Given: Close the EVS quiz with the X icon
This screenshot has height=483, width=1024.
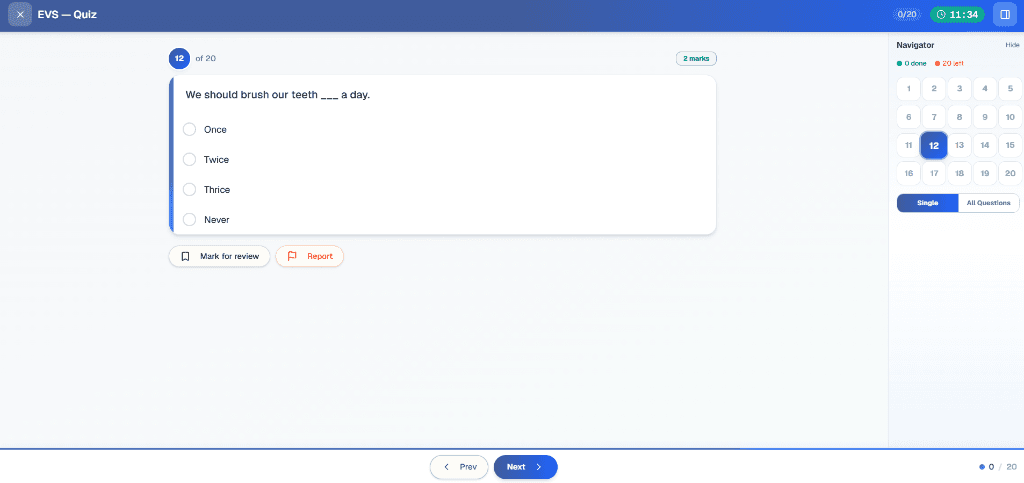Looking at the screenshot, I should [x=20, y=14].
